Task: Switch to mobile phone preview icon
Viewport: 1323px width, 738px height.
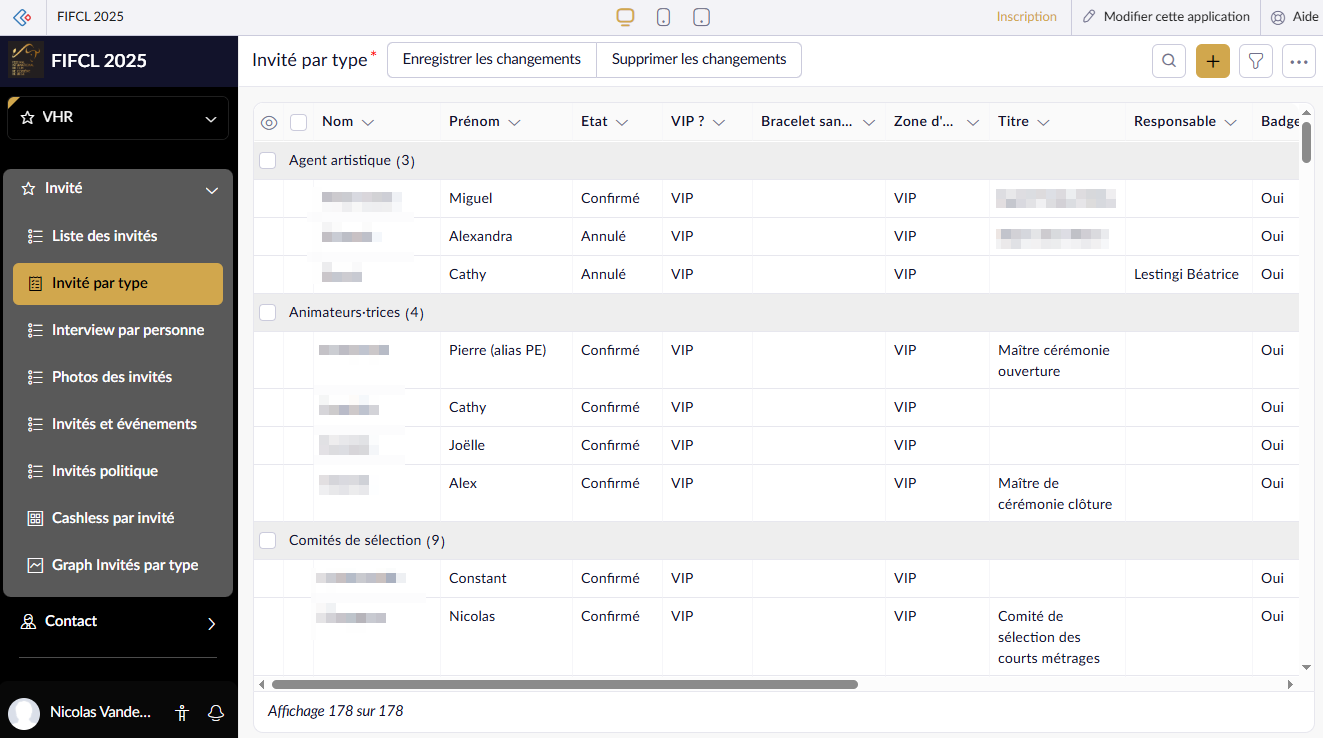Action: [663, 17]
